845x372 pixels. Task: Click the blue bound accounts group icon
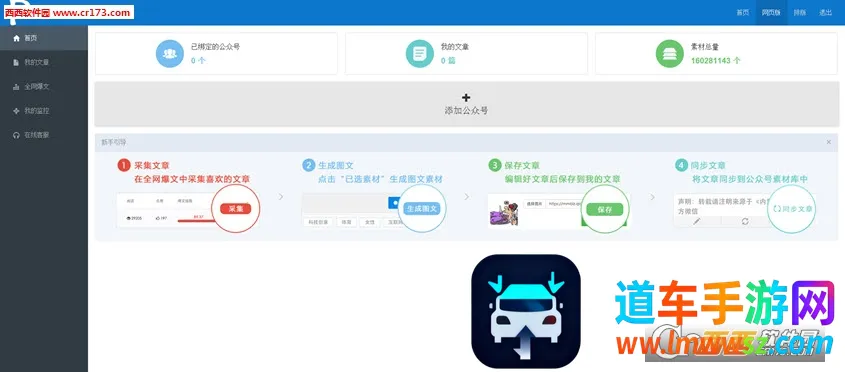click(x=170, y=53)
